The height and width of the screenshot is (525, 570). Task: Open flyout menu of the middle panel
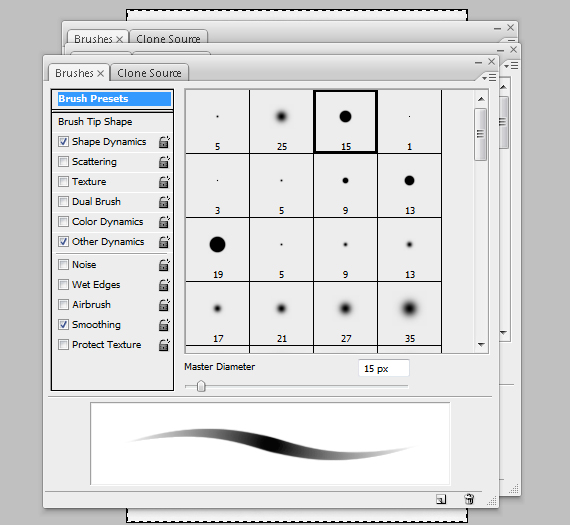(x=511, y=65)
